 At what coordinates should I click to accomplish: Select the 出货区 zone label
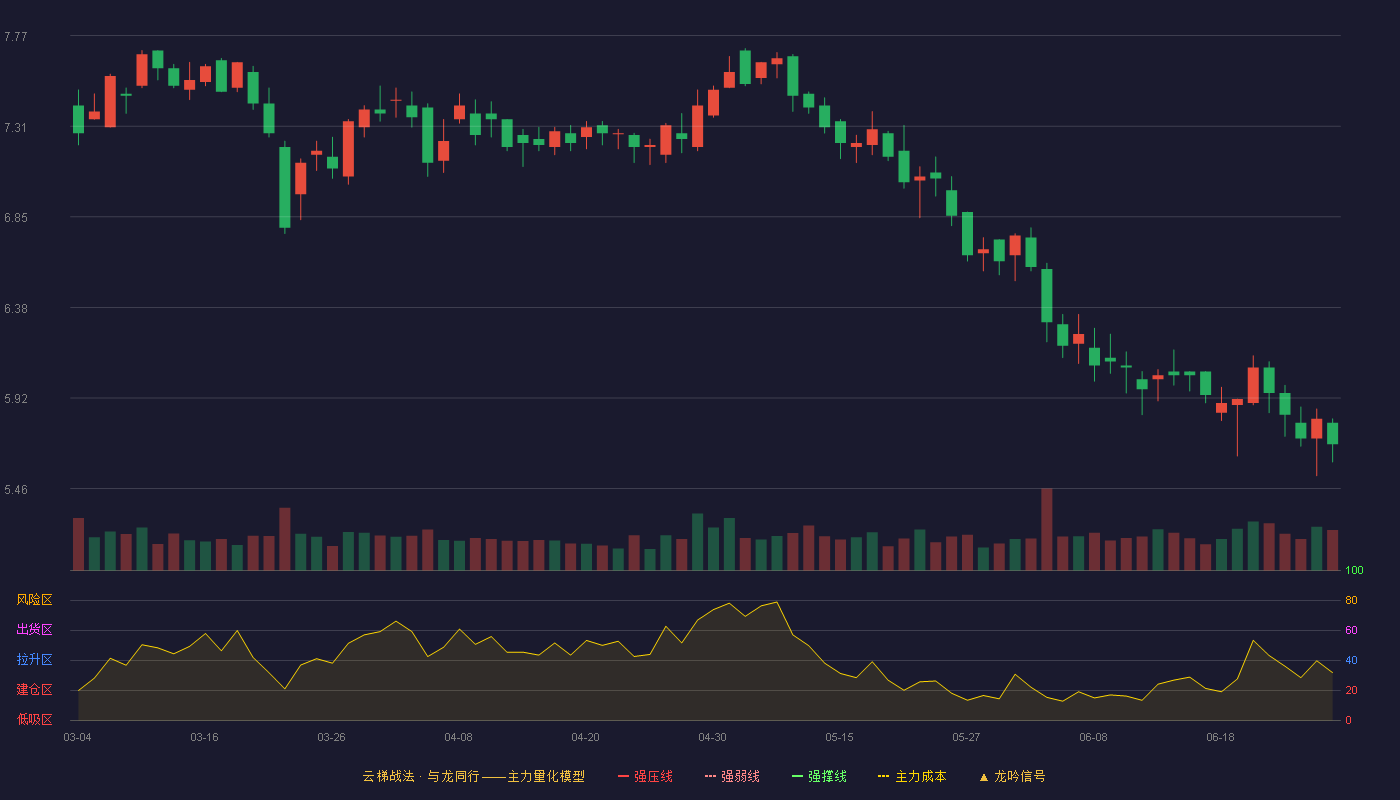(34, 630)
